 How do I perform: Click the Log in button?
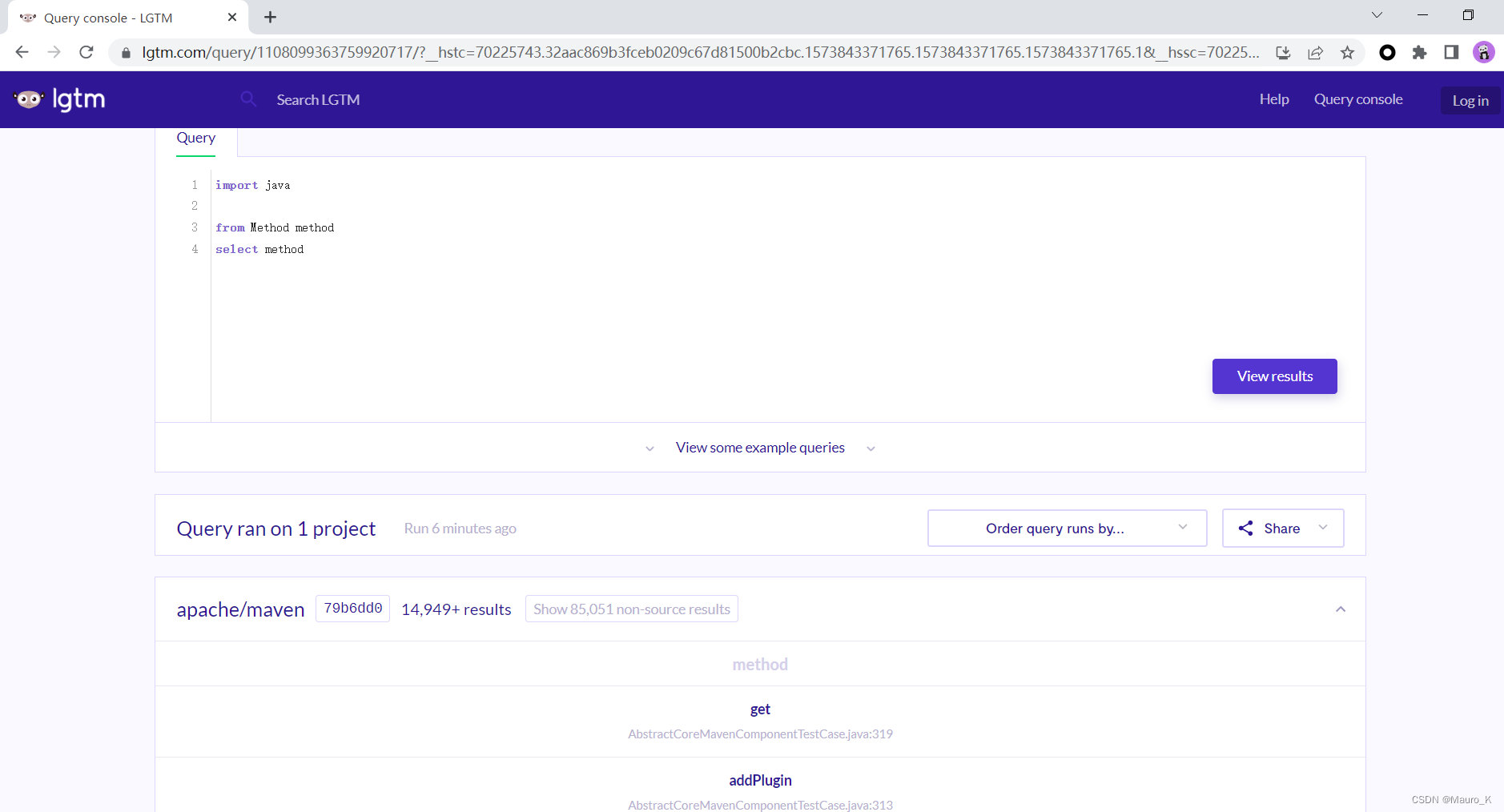click(x=1470, y=100)
